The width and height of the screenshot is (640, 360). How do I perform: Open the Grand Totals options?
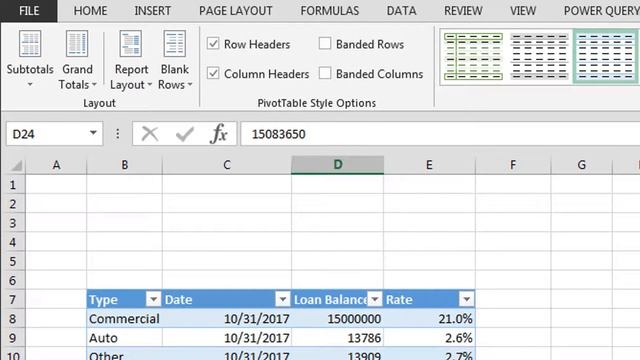pyautogui.click(x=77, y=59)
